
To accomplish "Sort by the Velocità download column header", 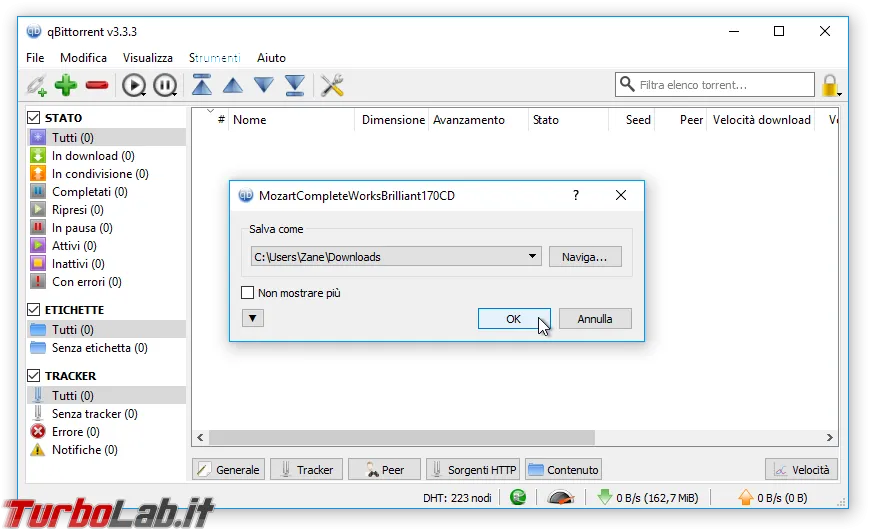I will coord(761,120).
